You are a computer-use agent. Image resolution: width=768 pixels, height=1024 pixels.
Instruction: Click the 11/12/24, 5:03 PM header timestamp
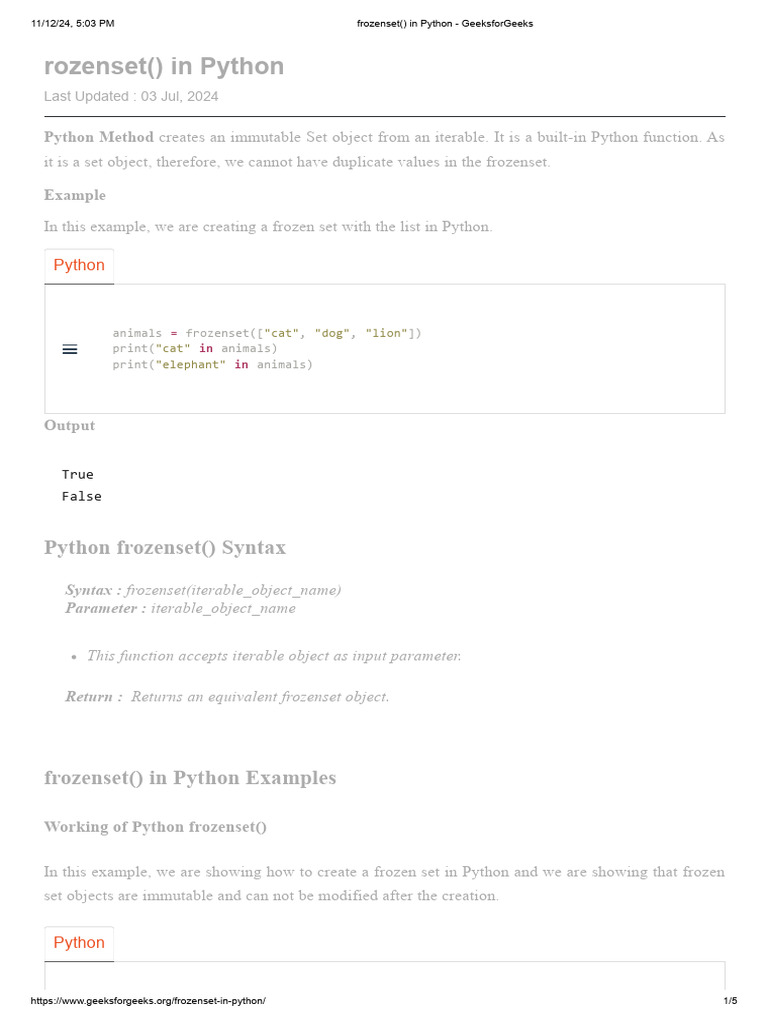pos(73,24)
